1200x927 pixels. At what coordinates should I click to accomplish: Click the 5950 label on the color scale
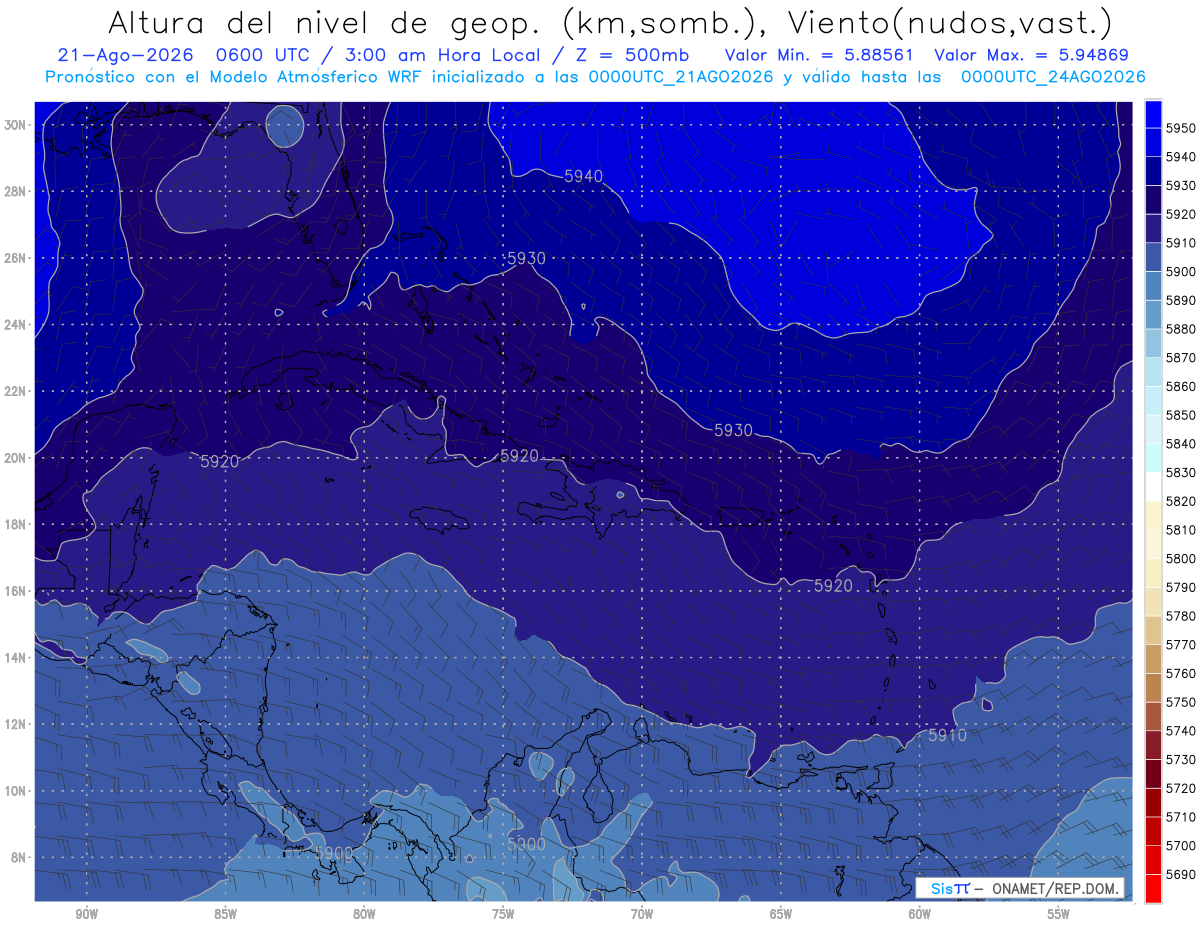pos(1180,128)
